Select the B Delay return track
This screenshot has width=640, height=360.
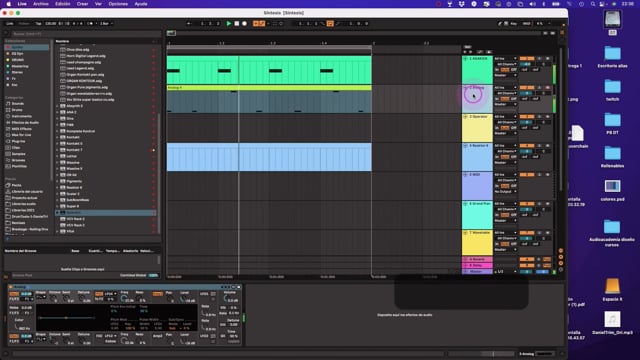coord(477,265)
